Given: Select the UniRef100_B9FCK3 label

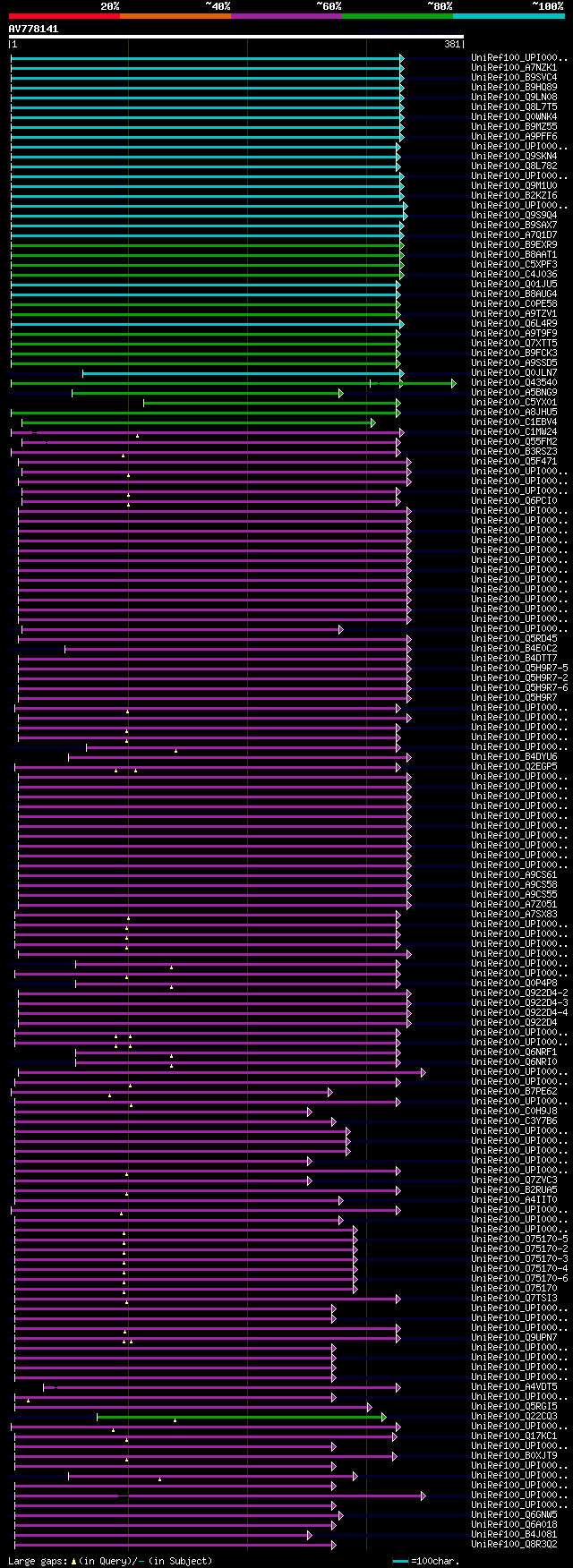Looking at the screenshot, I should tap(514, 353).
